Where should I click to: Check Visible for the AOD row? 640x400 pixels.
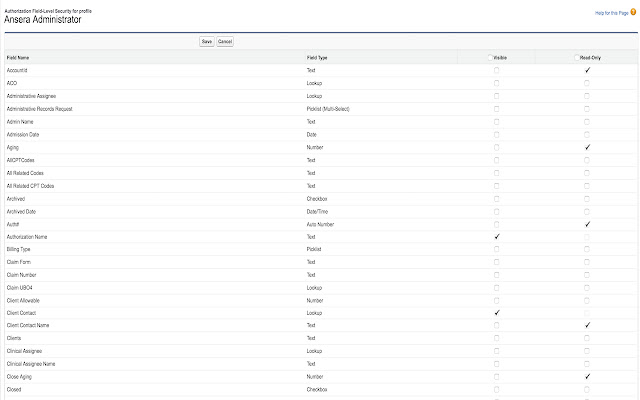coord(496,83)
